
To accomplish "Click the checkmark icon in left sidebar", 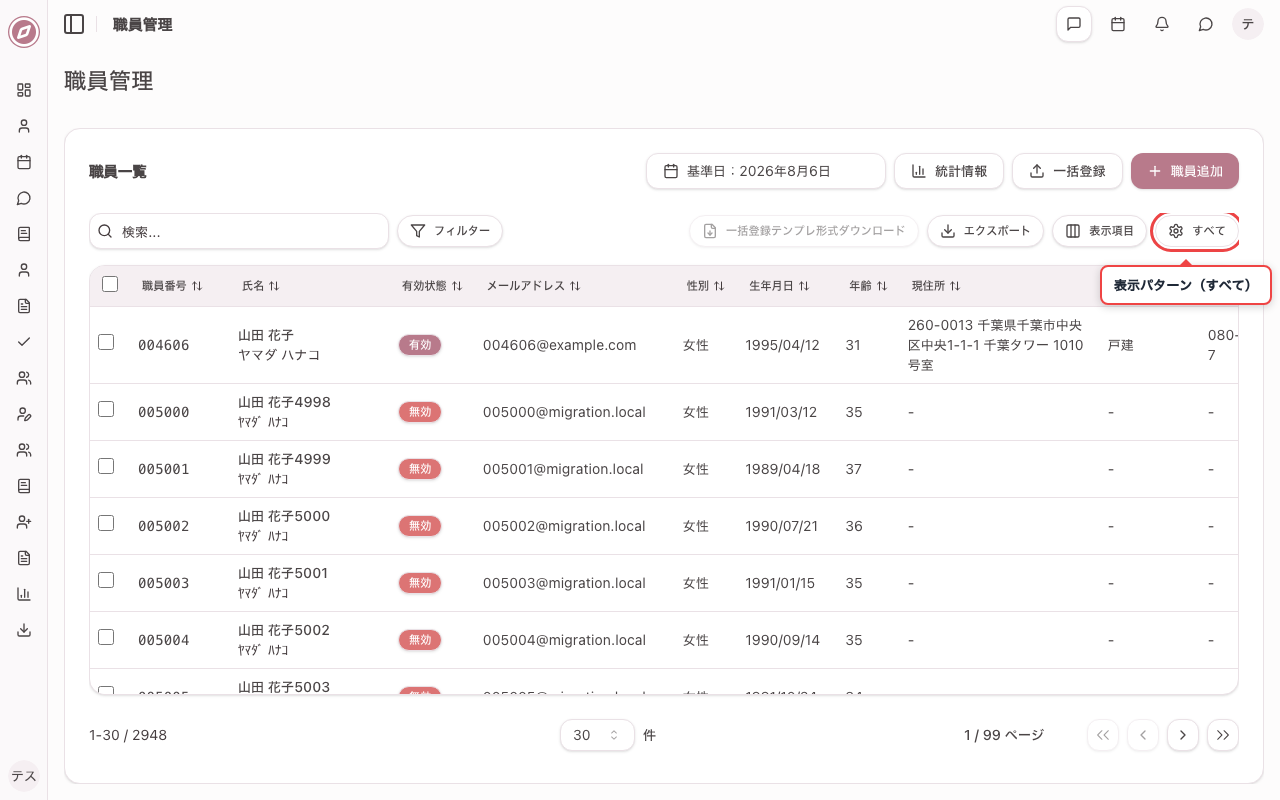I will click(24, 342).
